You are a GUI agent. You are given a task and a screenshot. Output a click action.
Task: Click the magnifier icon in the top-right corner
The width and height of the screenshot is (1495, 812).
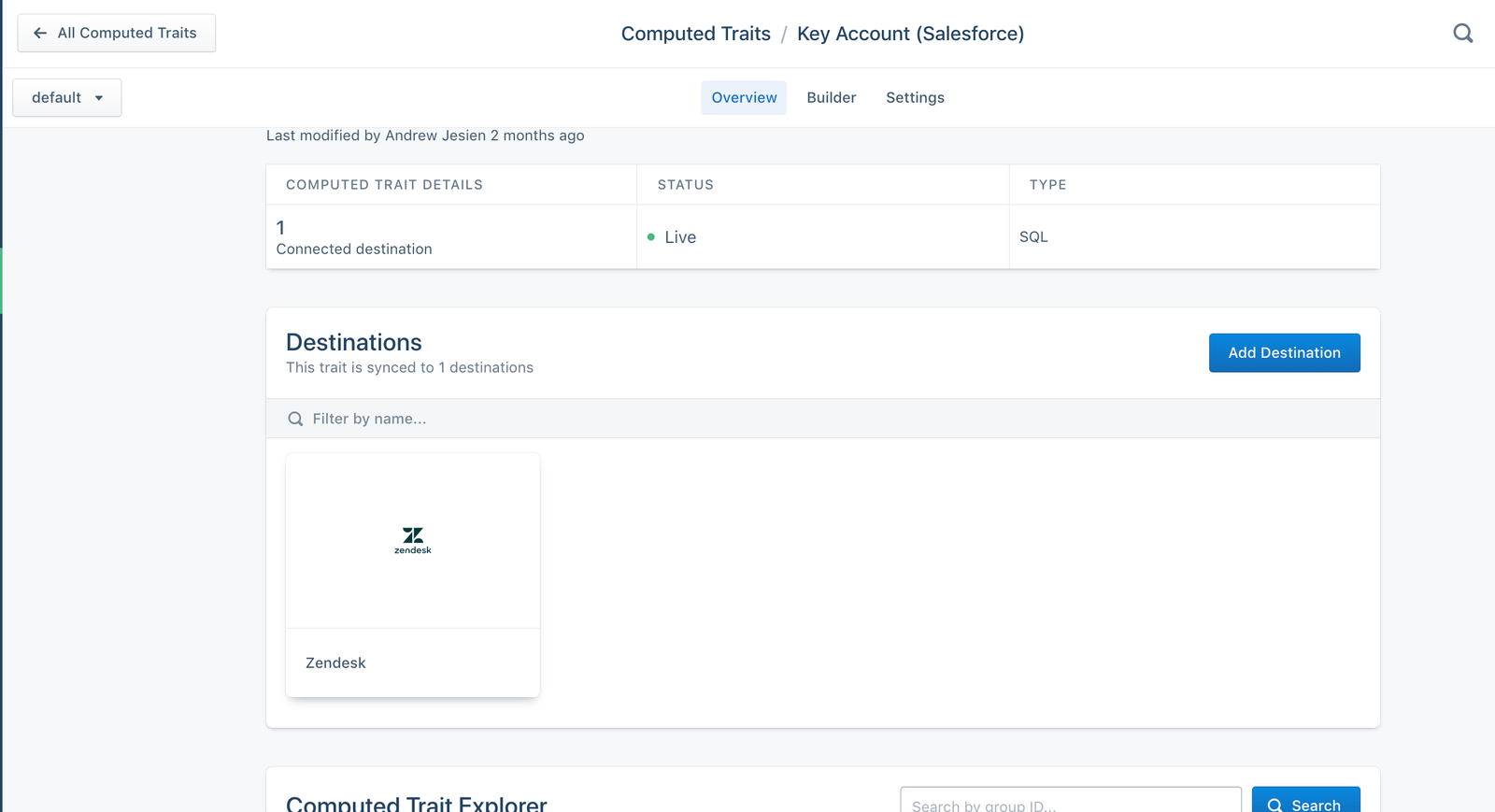click(x=1462, y=34)
